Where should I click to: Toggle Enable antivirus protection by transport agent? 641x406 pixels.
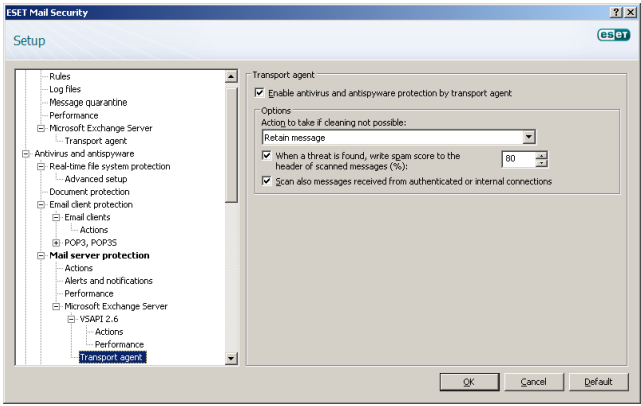260,93
